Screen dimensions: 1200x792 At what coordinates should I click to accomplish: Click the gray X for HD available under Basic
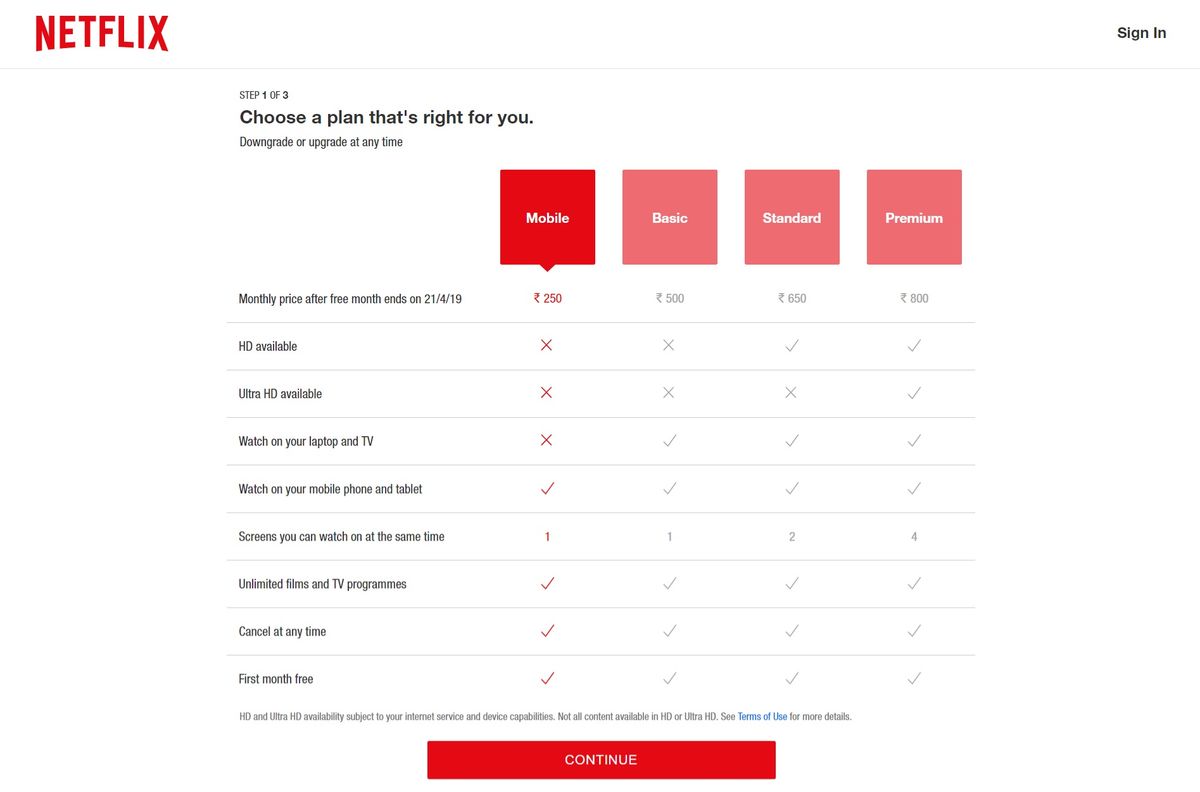tap(669, 345)
